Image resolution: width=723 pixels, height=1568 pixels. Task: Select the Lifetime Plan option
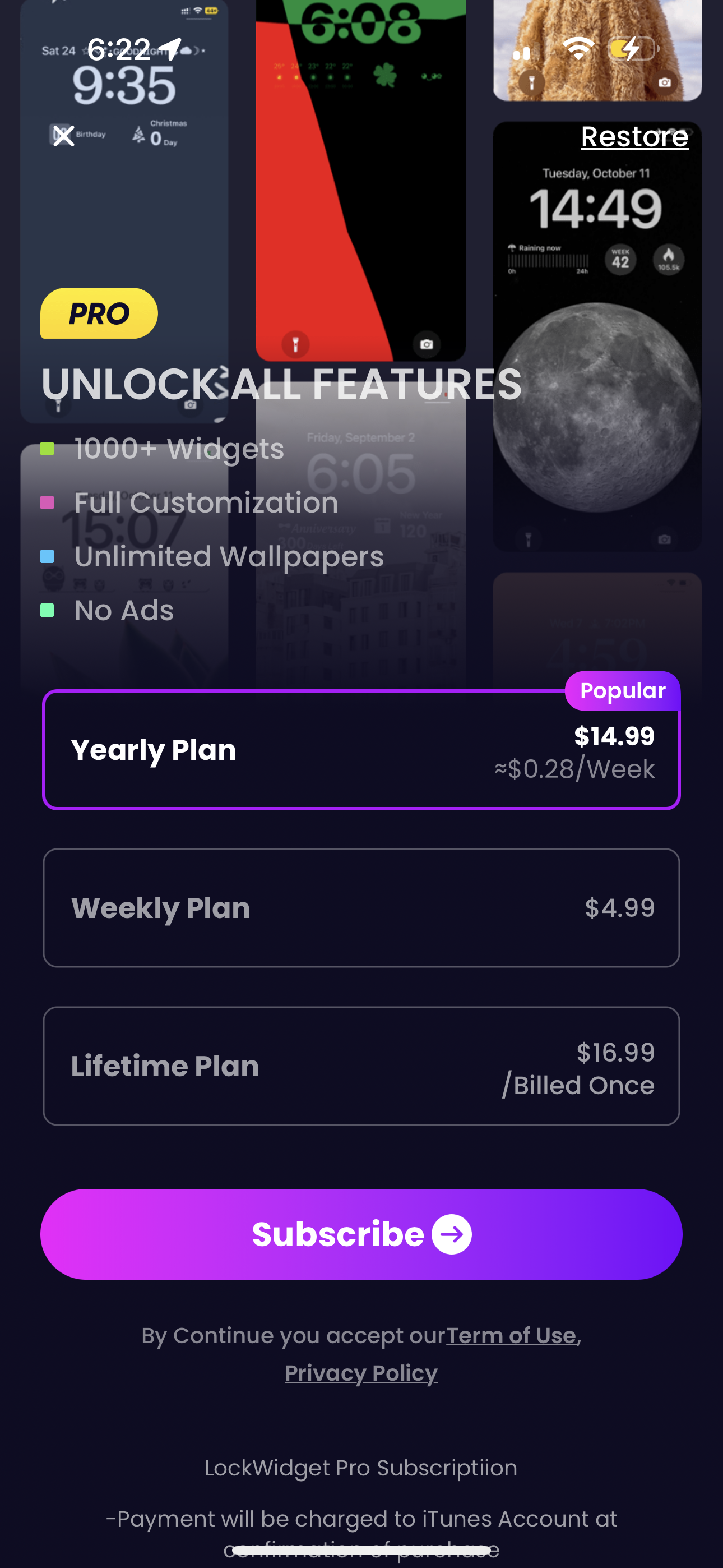click(361, 1066)
